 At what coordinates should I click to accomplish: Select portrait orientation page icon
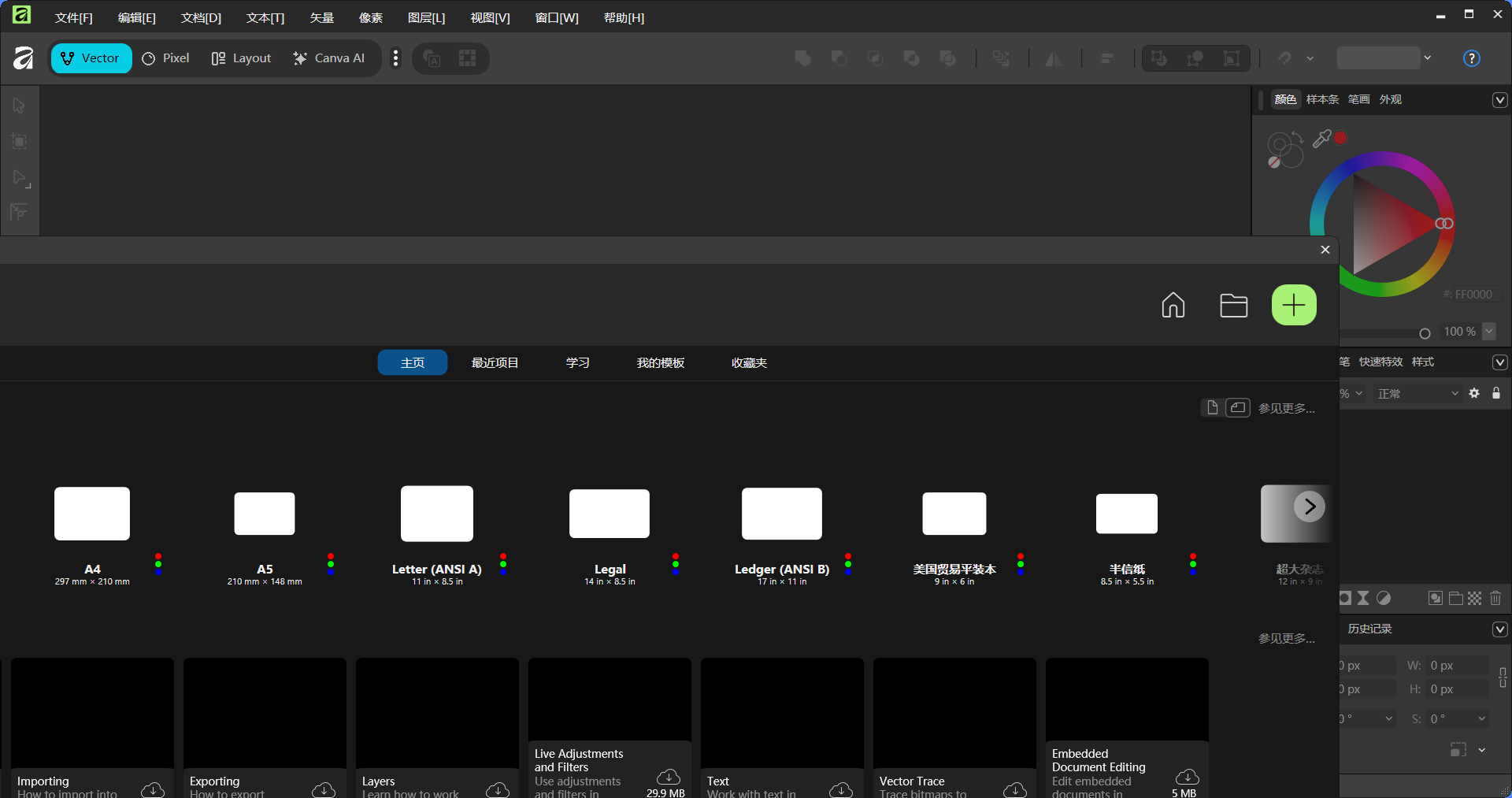[x=1213, y=407]
